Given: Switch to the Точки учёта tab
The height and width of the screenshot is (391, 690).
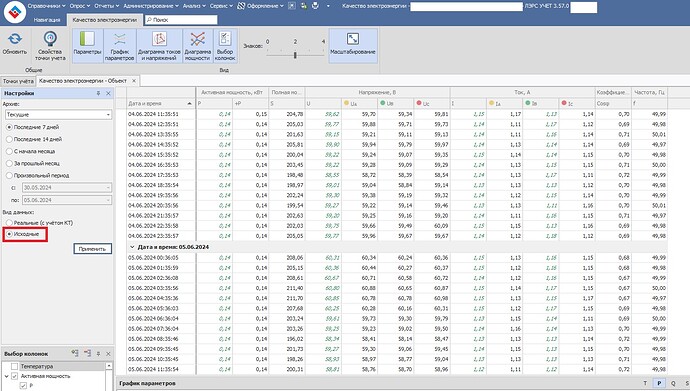Looking at the screenshot, I should click(18, 81).
